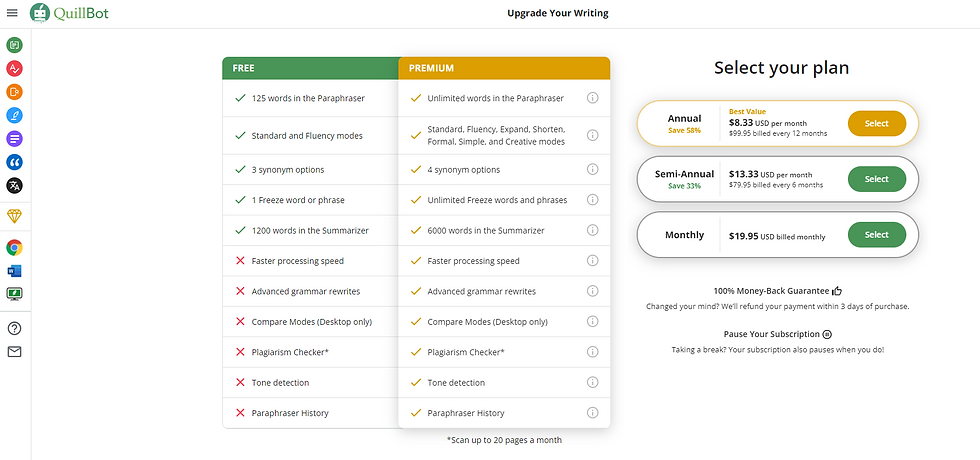Click the Save 33% label
Viewport: 980px width, 460px height.
click(x=684, y=186)
